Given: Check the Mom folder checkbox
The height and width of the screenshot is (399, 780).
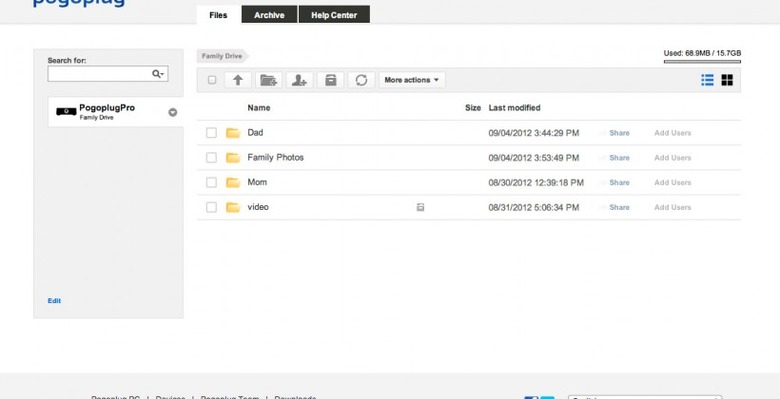Looking at the screenshot, I should click(211, 183).
